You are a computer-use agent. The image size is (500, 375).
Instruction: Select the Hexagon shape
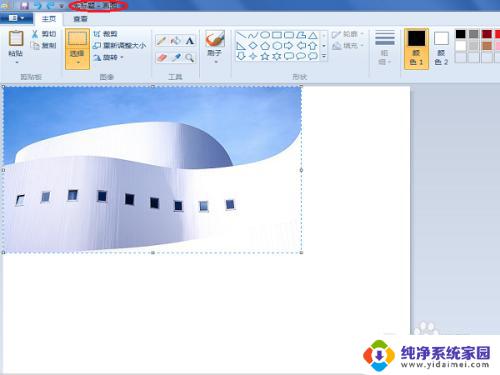click(277, 46)
